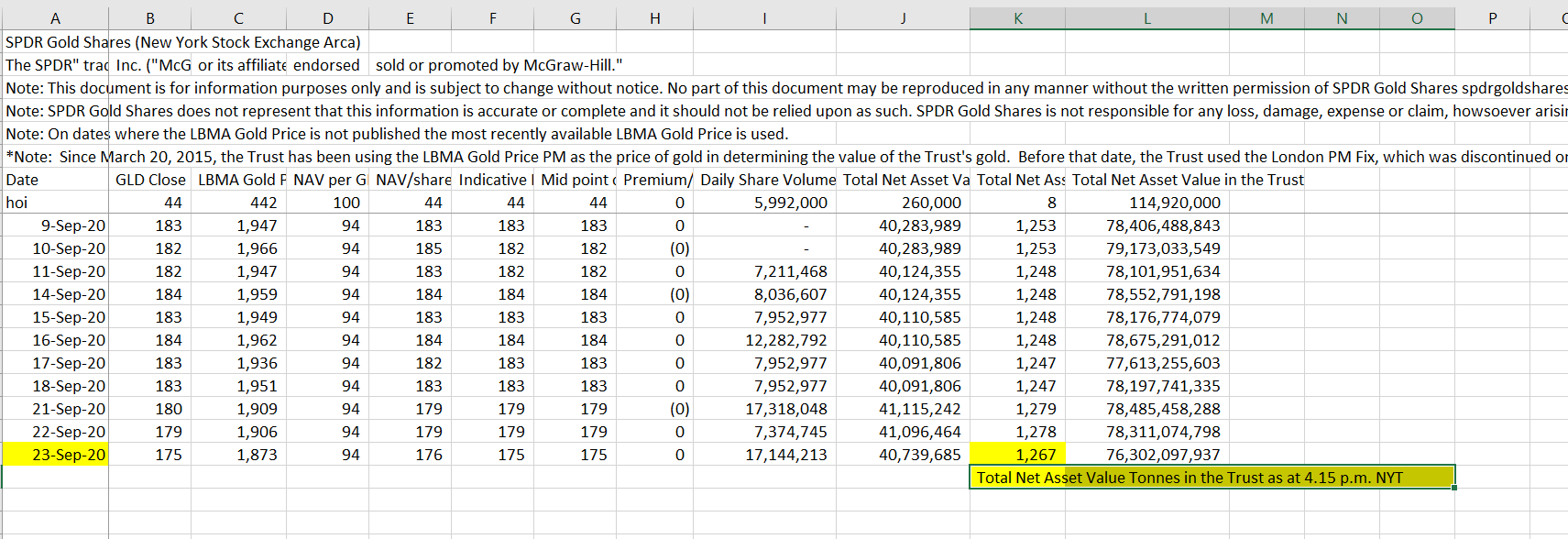The image size is (1568, 539).
Task: Click the 'Daily Share Volume' header cell
Action: click(764, 180)
